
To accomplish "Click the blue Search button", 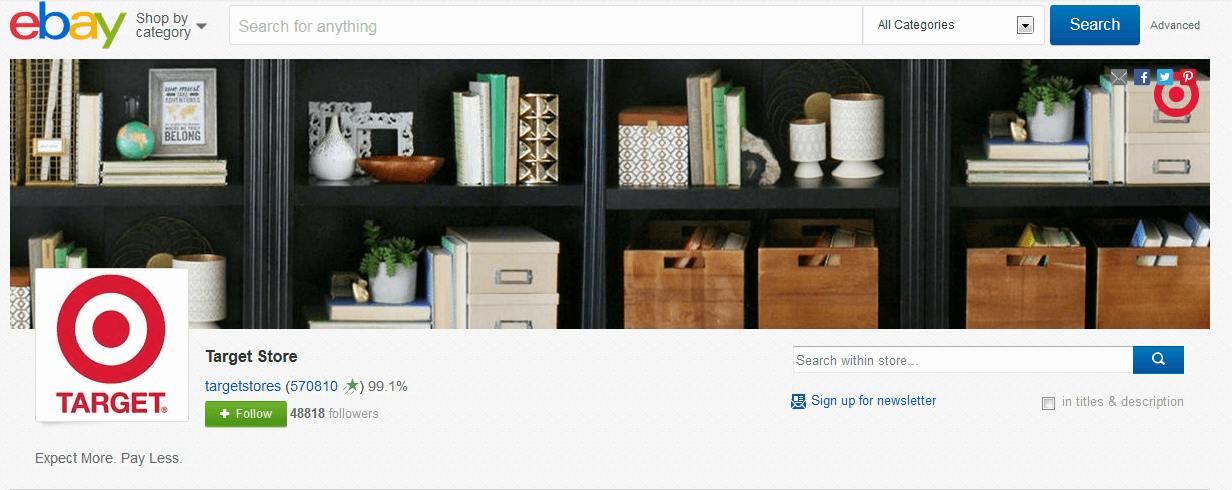I will pyautogui.click(x=1095, y=25).
